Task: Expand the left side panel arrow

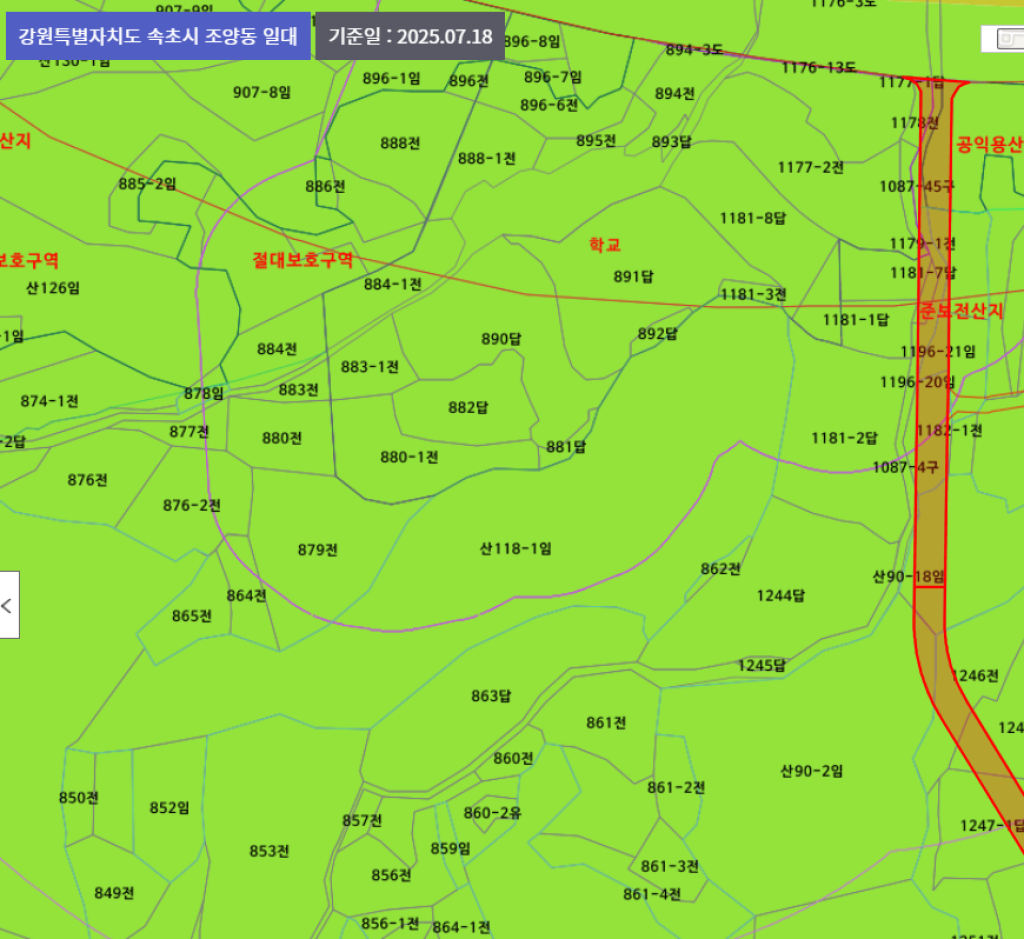Action: 8,605
